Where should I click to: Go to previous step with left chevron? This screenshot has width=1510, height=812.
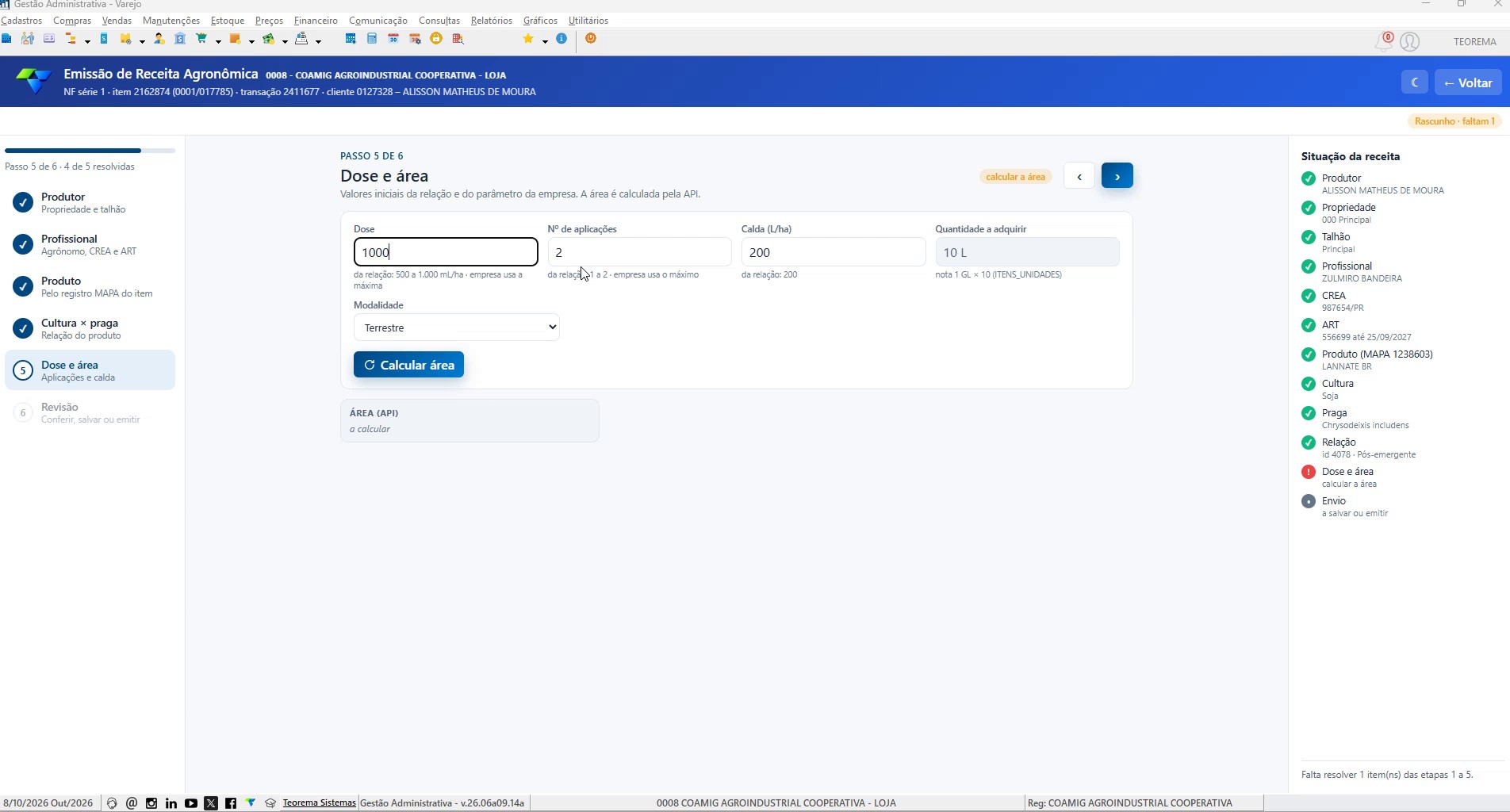pos(1079,176)
